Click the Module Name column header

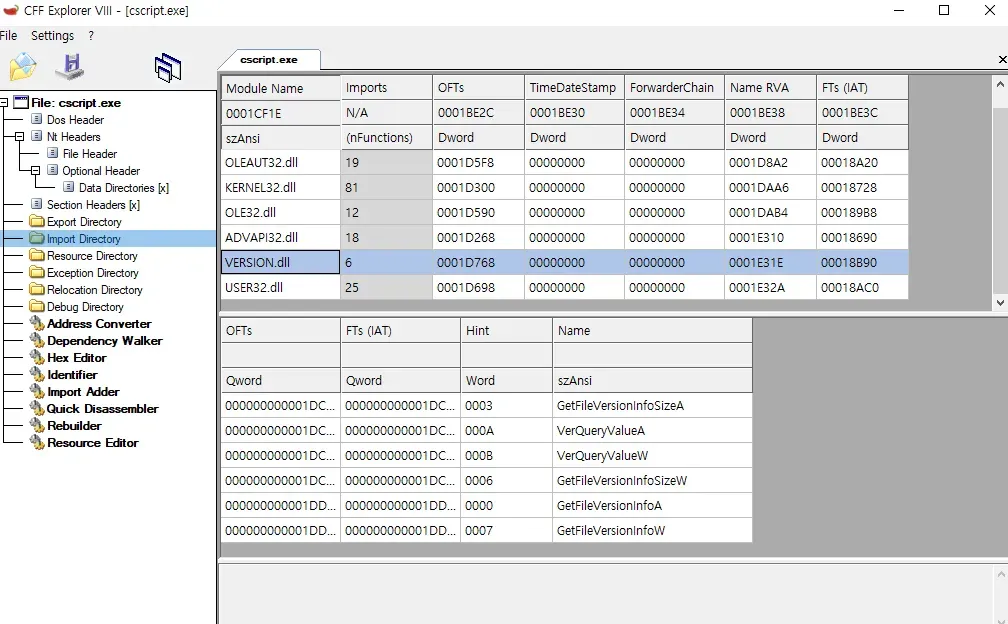click(x=280, y=87)
